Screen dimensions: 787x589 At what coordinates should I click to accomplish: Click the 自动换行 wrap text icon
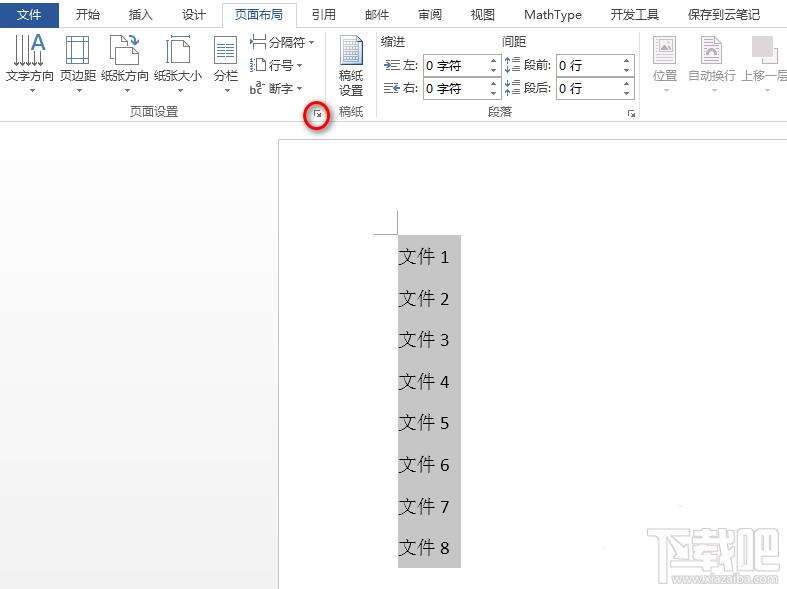click(712, 50)
